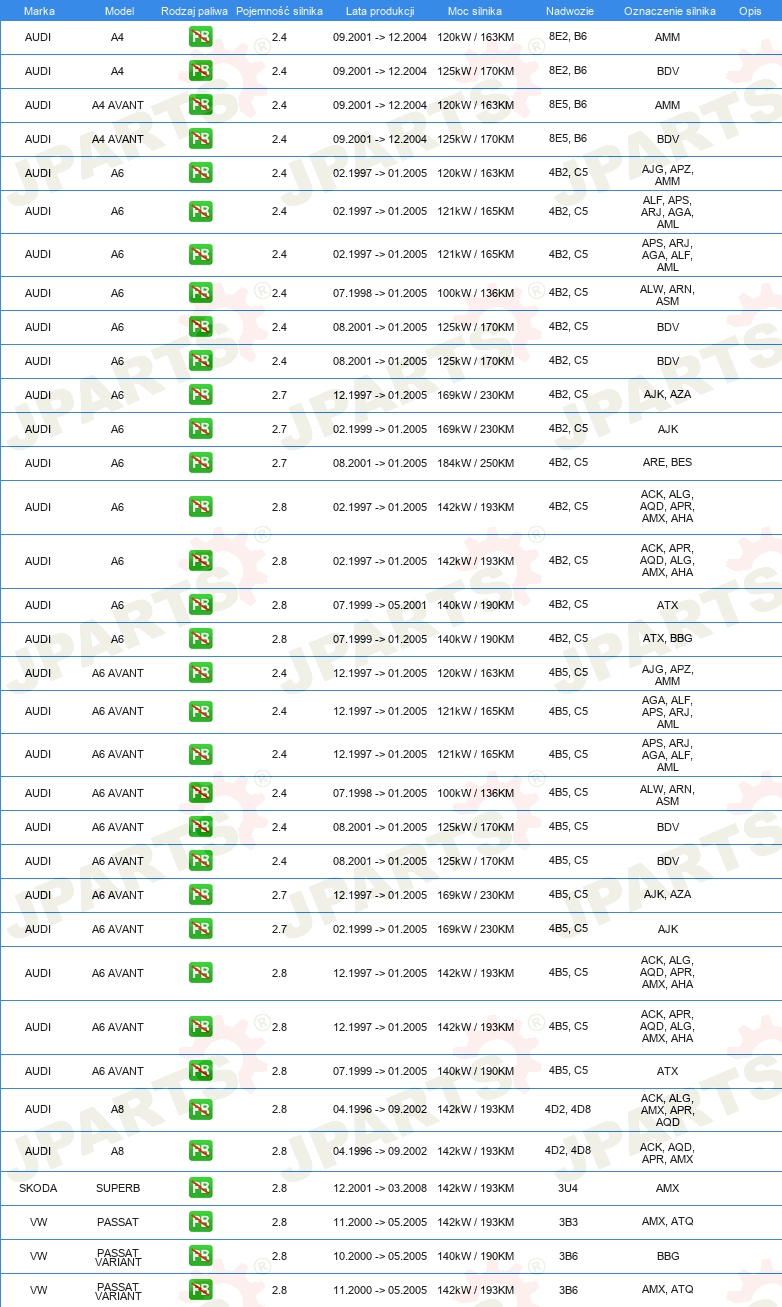Select the petrol icon in the PASSAT VARIANT AMX, ATQ row
The height and width of the screenshot is (1307, 782).
(x=200, y=1290)
